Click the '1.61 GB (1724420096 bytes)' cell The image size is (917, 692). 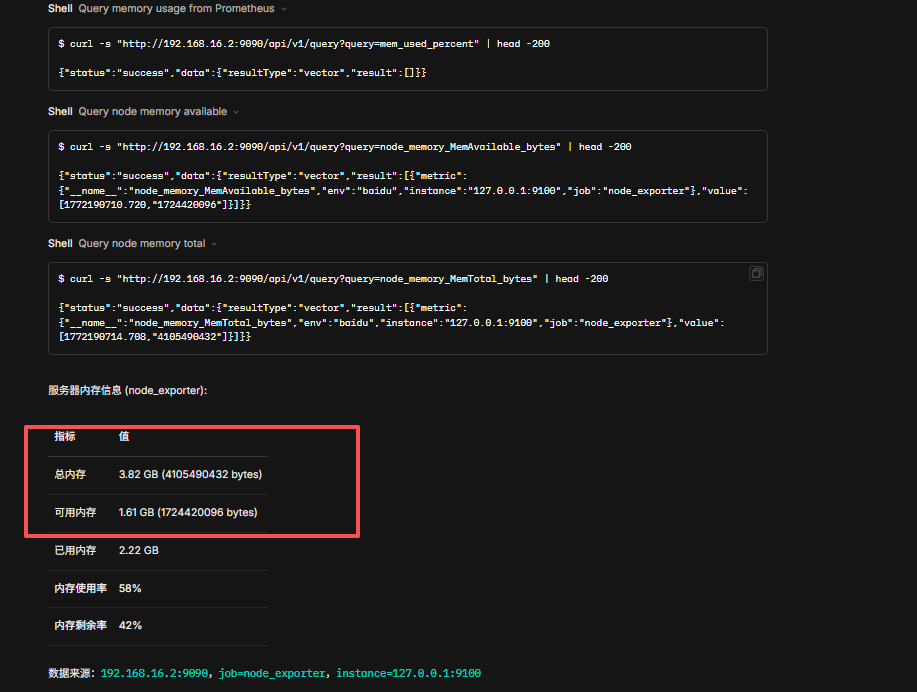click(188, 512)
